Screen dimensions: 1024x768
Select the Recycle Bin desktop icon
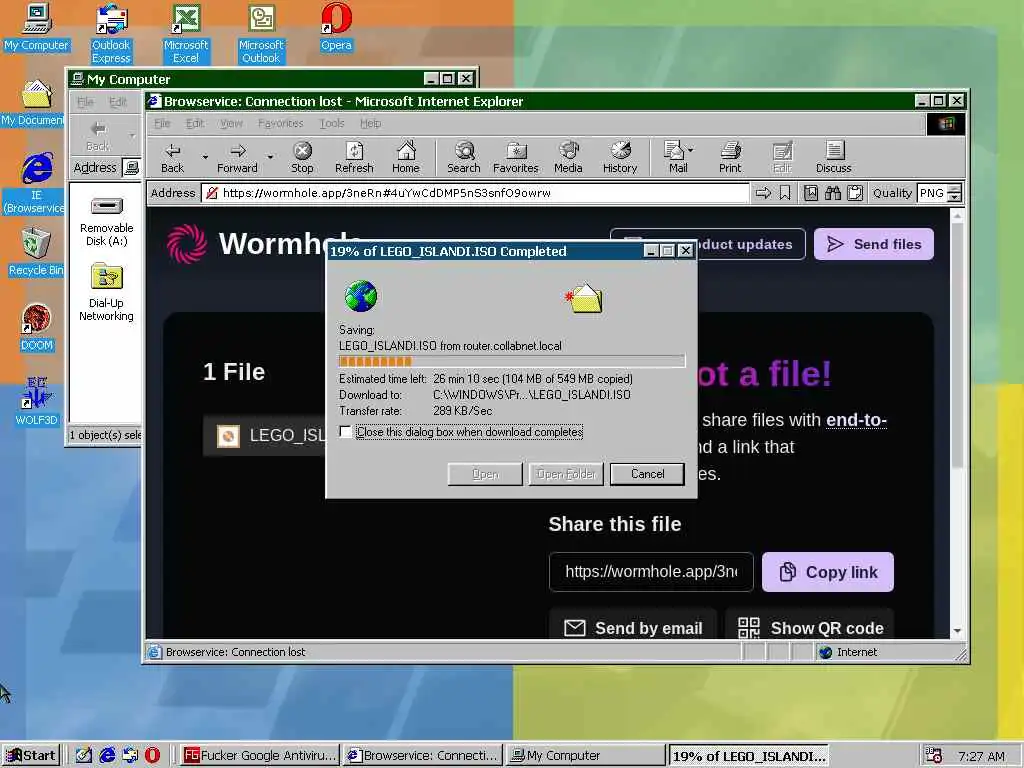(36, 252)
